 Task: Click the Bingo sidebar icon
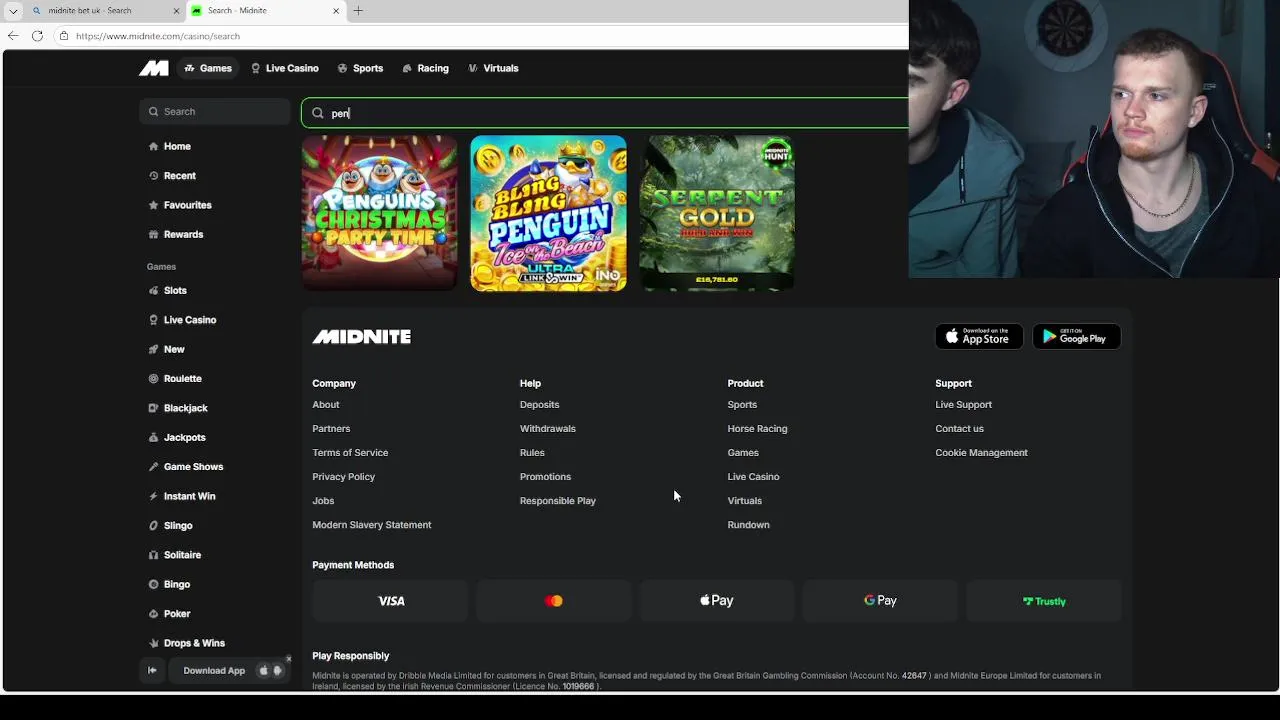[153, 584]
